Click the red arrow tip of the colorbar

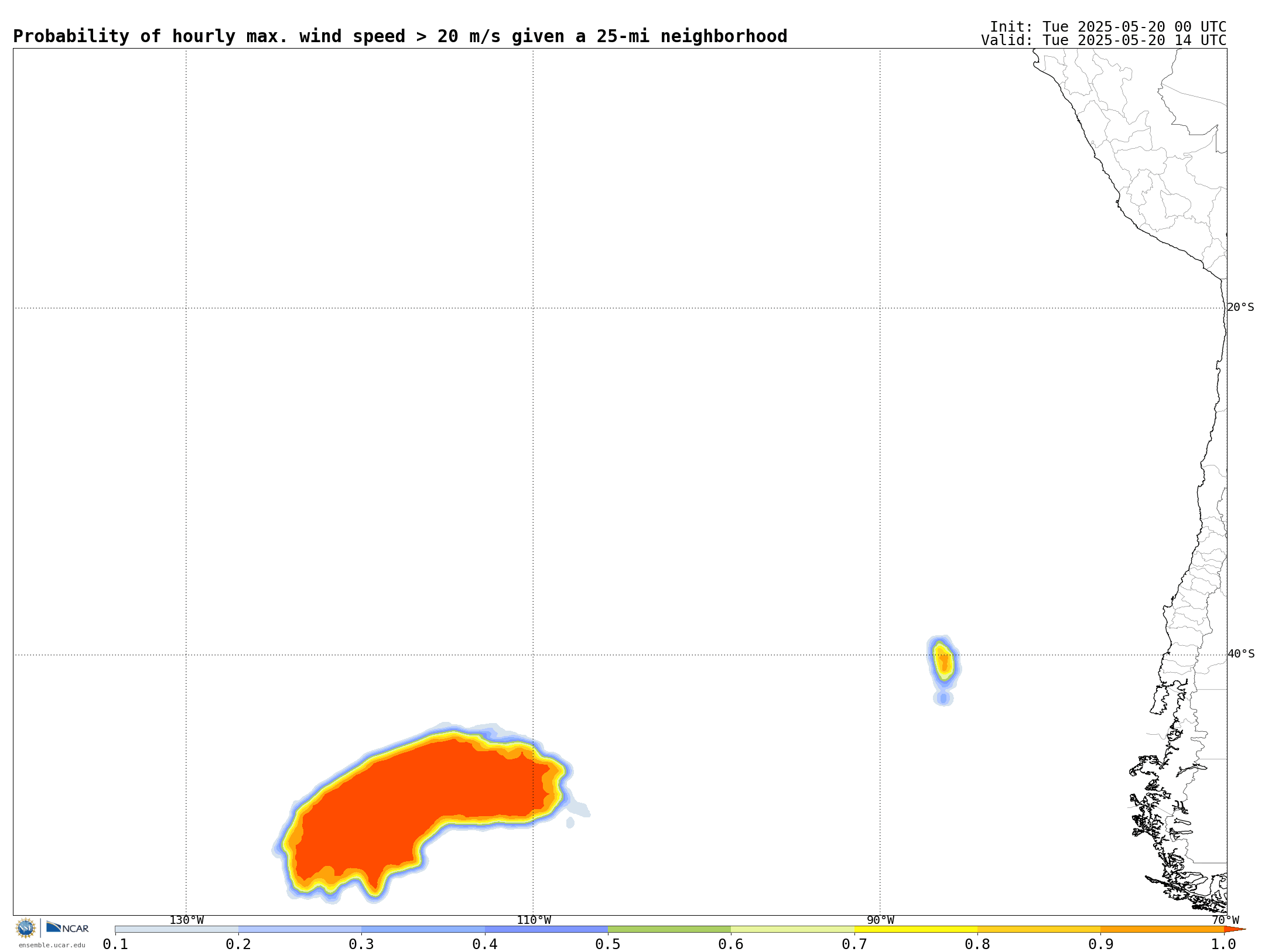click(1234, 929)
